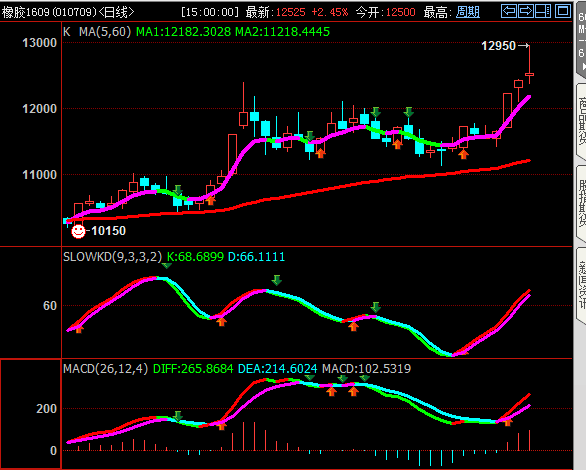Select the DEA:214.6024 value
The image size is (586, 470).
click(278, 369)
